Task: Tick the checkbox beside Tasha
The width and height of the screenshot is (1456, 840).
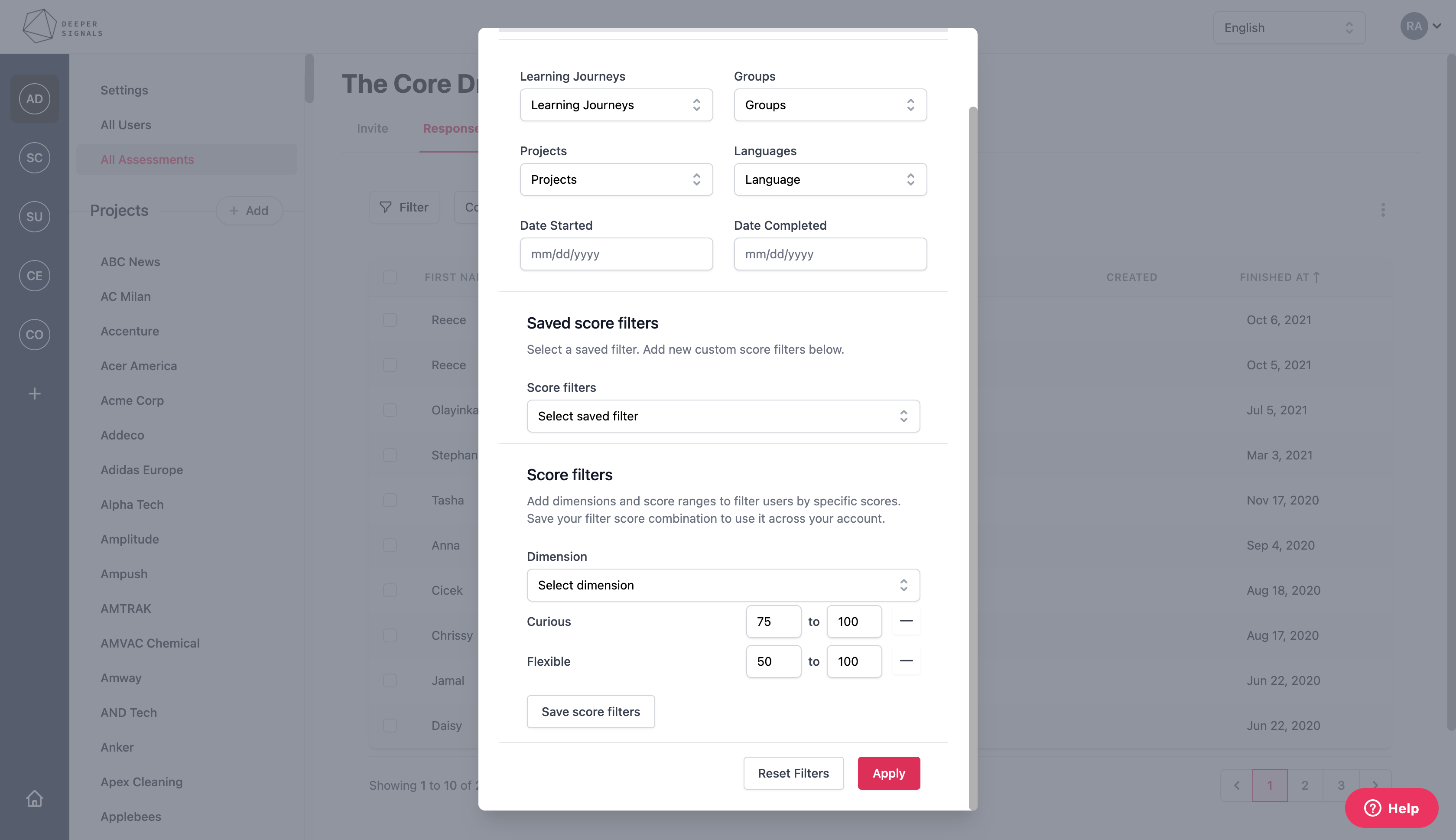Action: (390, 500)
